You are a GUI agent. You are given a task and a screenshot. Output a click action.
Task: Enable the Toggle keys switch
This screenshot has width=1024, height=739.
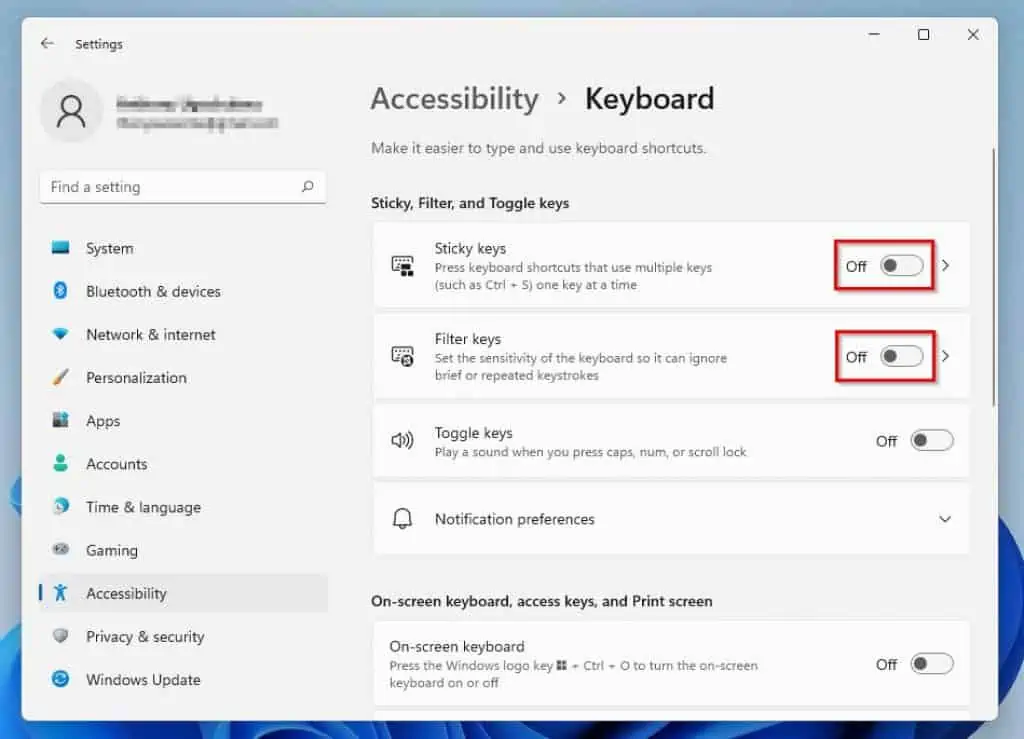click(932, 441)
